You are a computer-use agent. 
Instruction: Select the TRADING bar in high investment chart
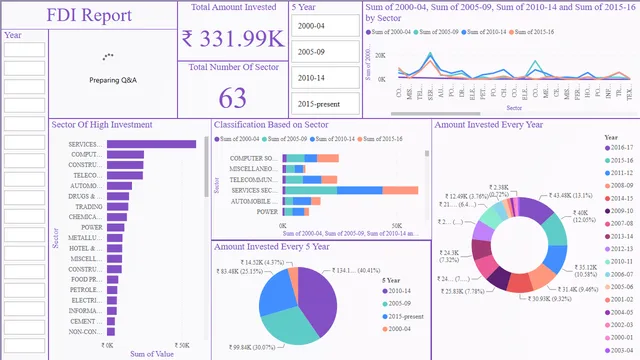[x=118, y=207]
